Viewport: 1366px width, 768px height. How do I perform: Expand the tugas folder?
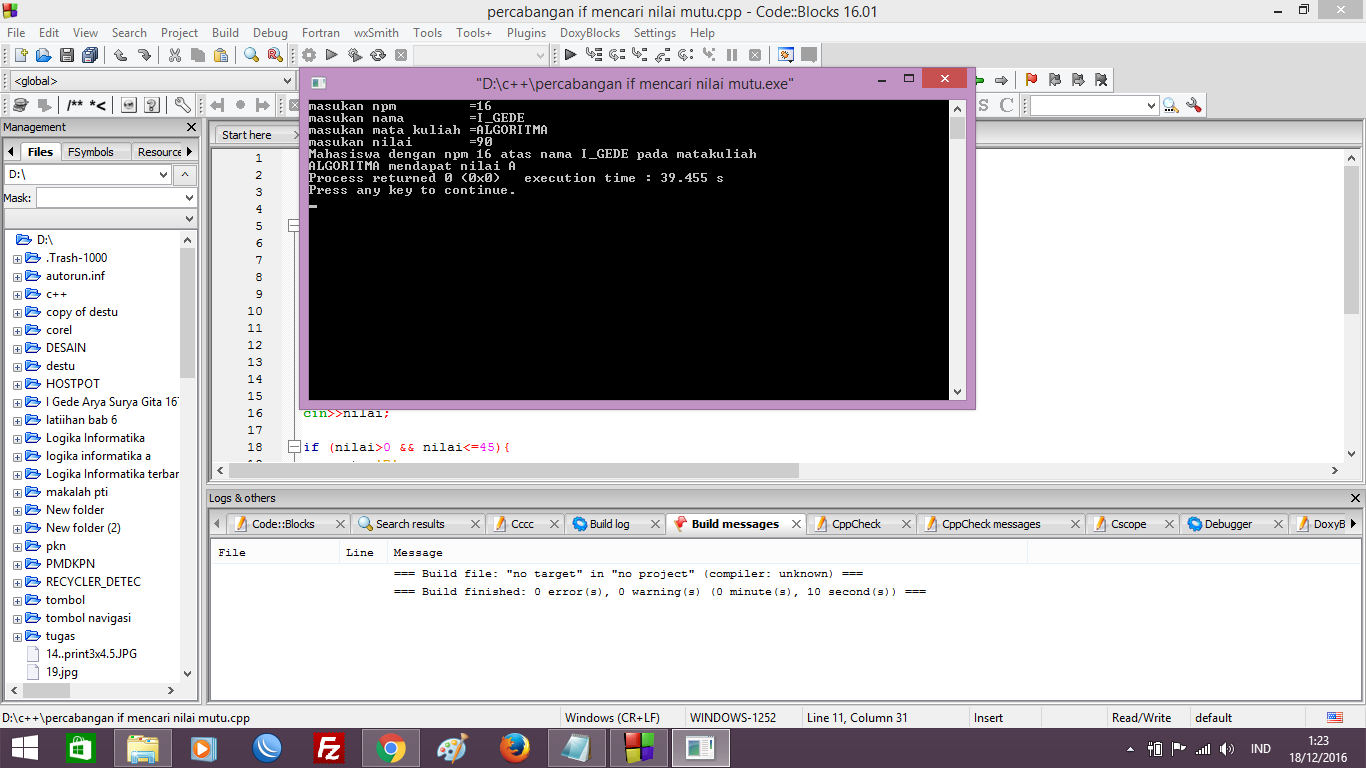pos(18,637)
